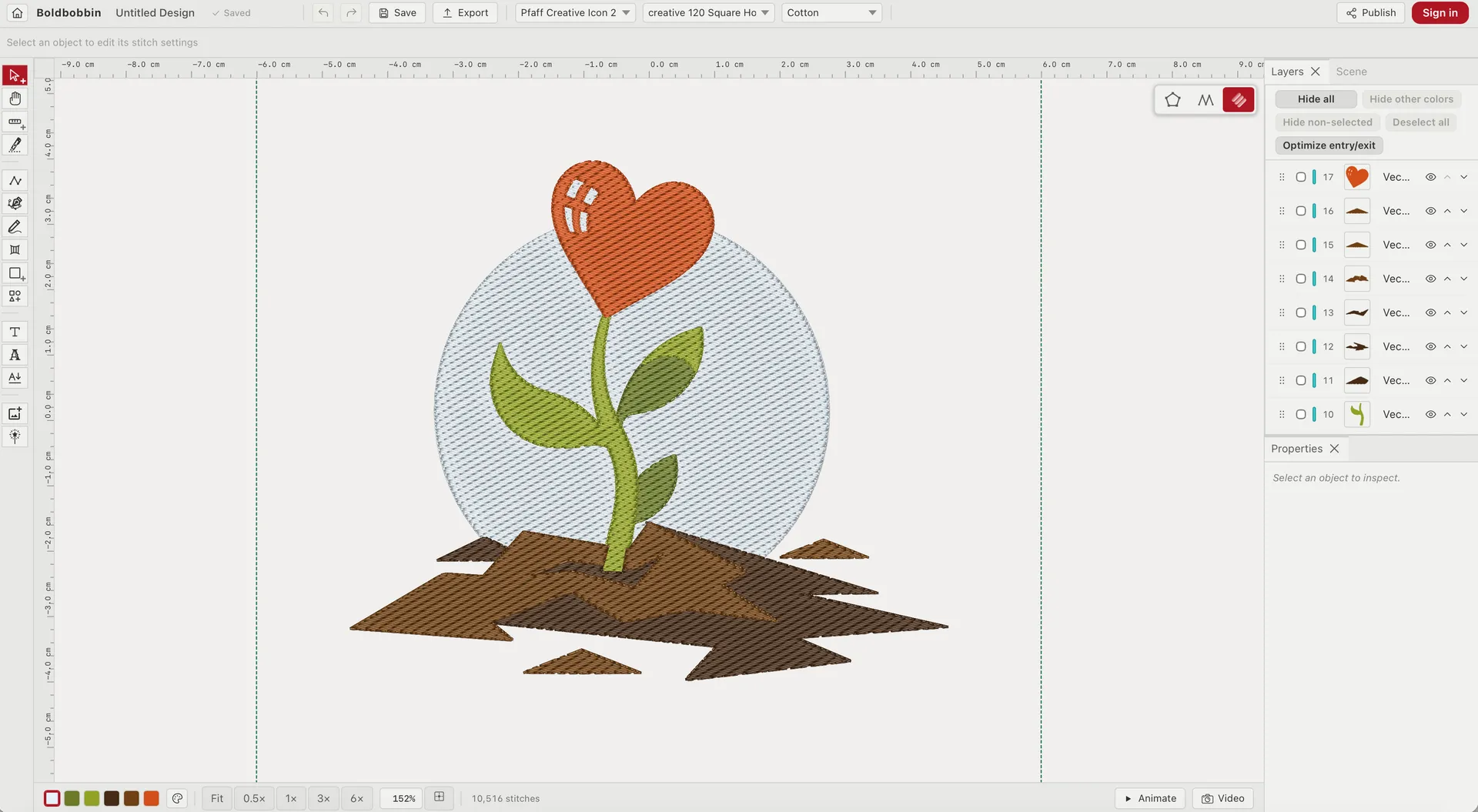Select the pen nib vector tool

pos(15,203)
